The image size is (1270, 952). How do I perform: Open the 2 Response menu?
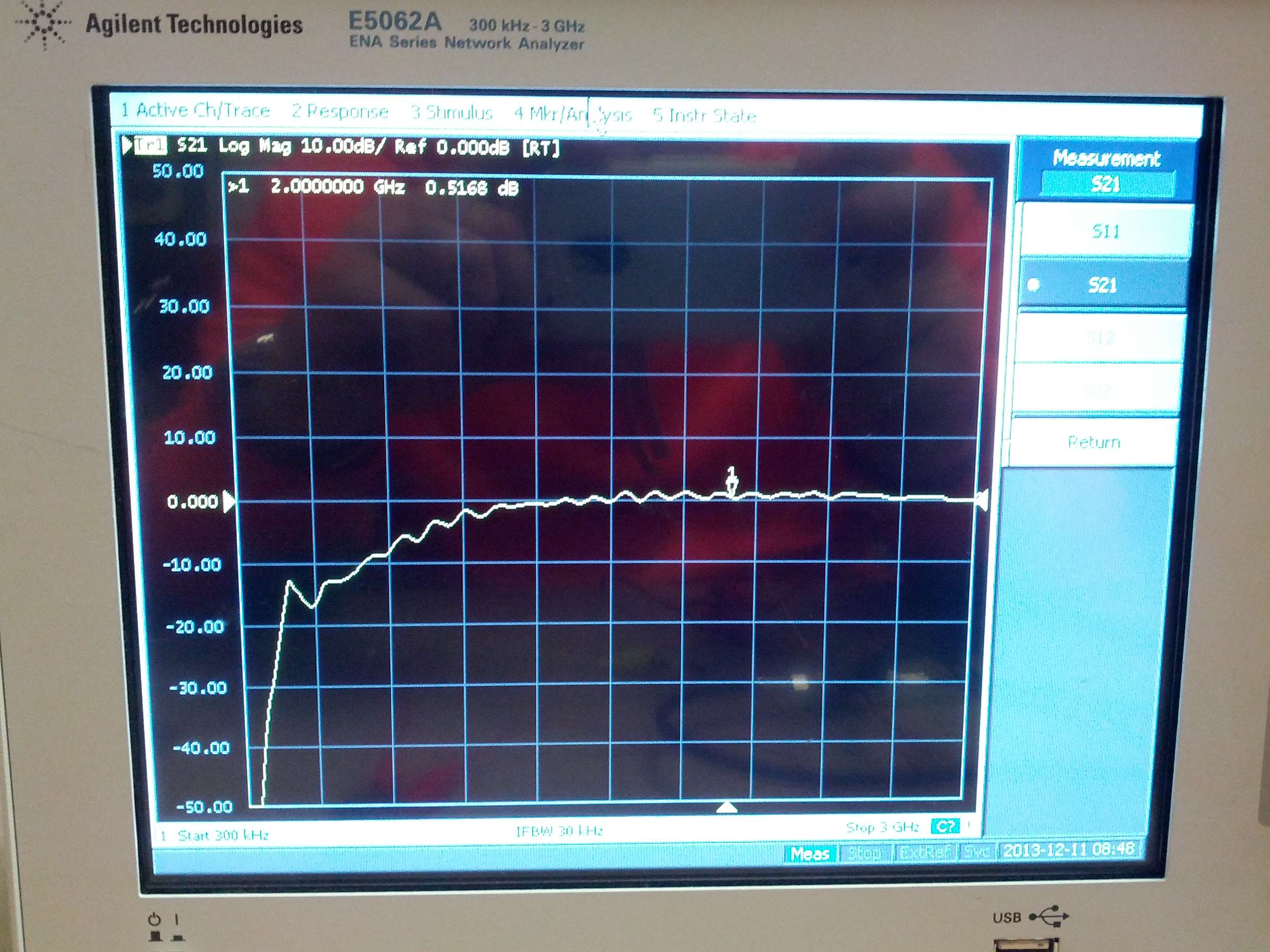(340, 111)
